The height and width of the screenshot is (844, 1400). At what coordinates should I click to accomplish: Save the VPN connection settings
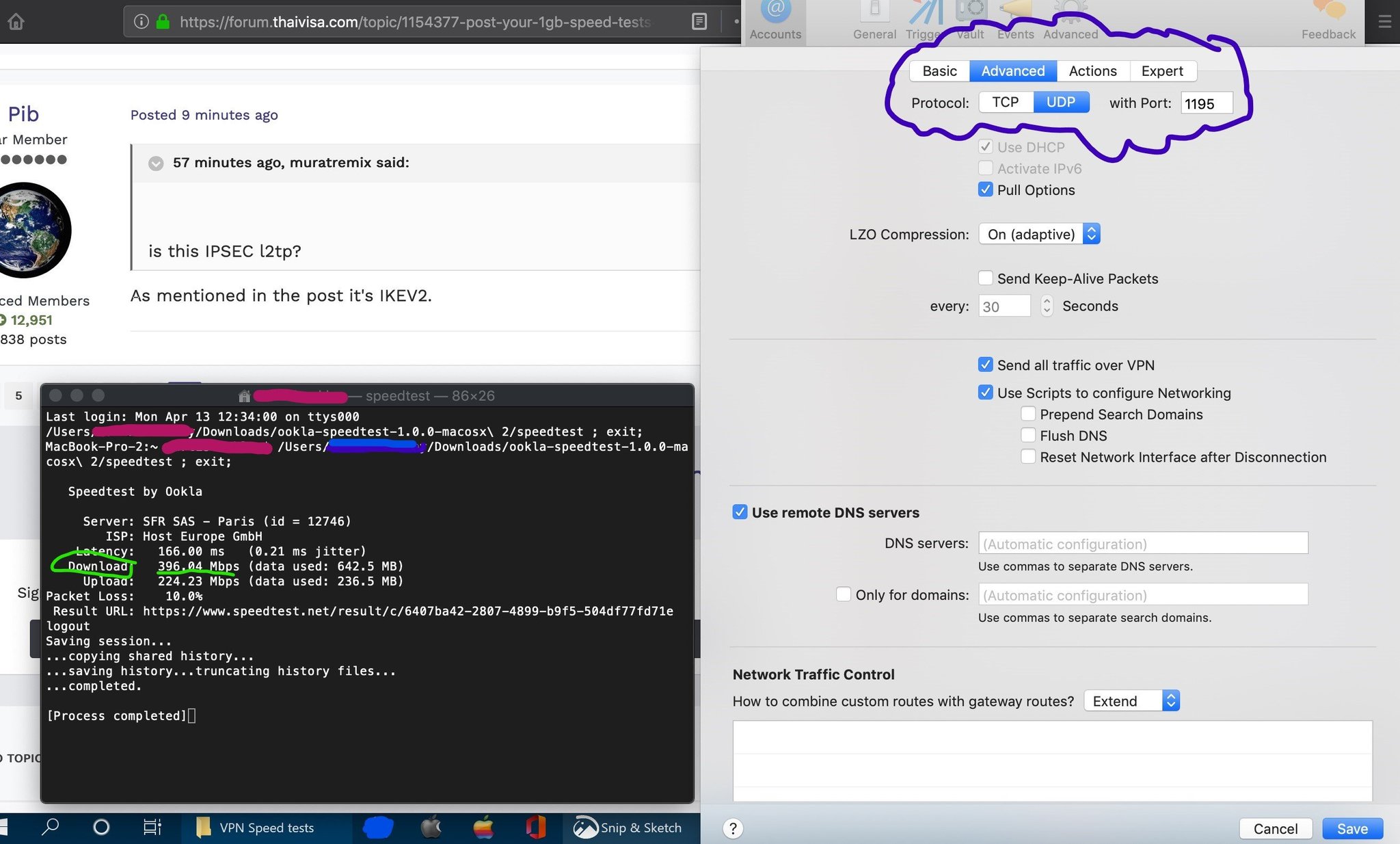click(1352, 828)
